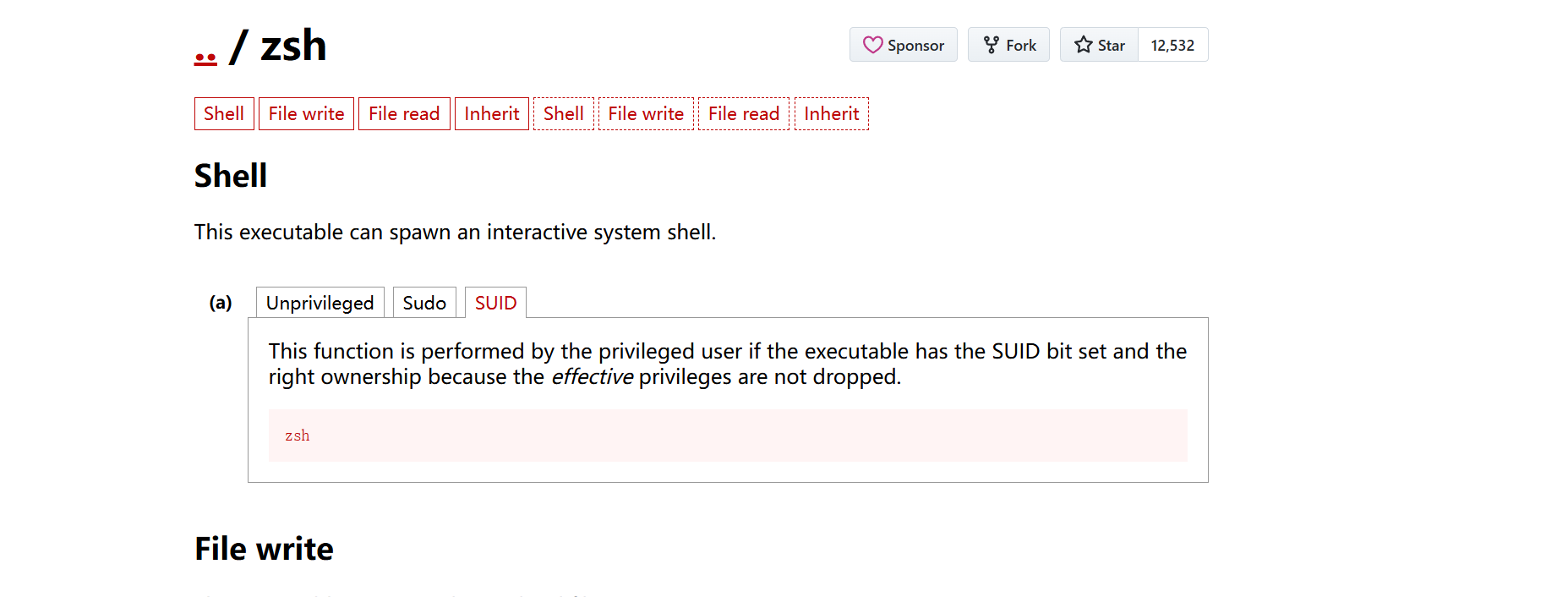The width and height of the screenshot is (1568, 597).
Task: Click the solid-bordered File write tag
Action: tap(306, 114)
